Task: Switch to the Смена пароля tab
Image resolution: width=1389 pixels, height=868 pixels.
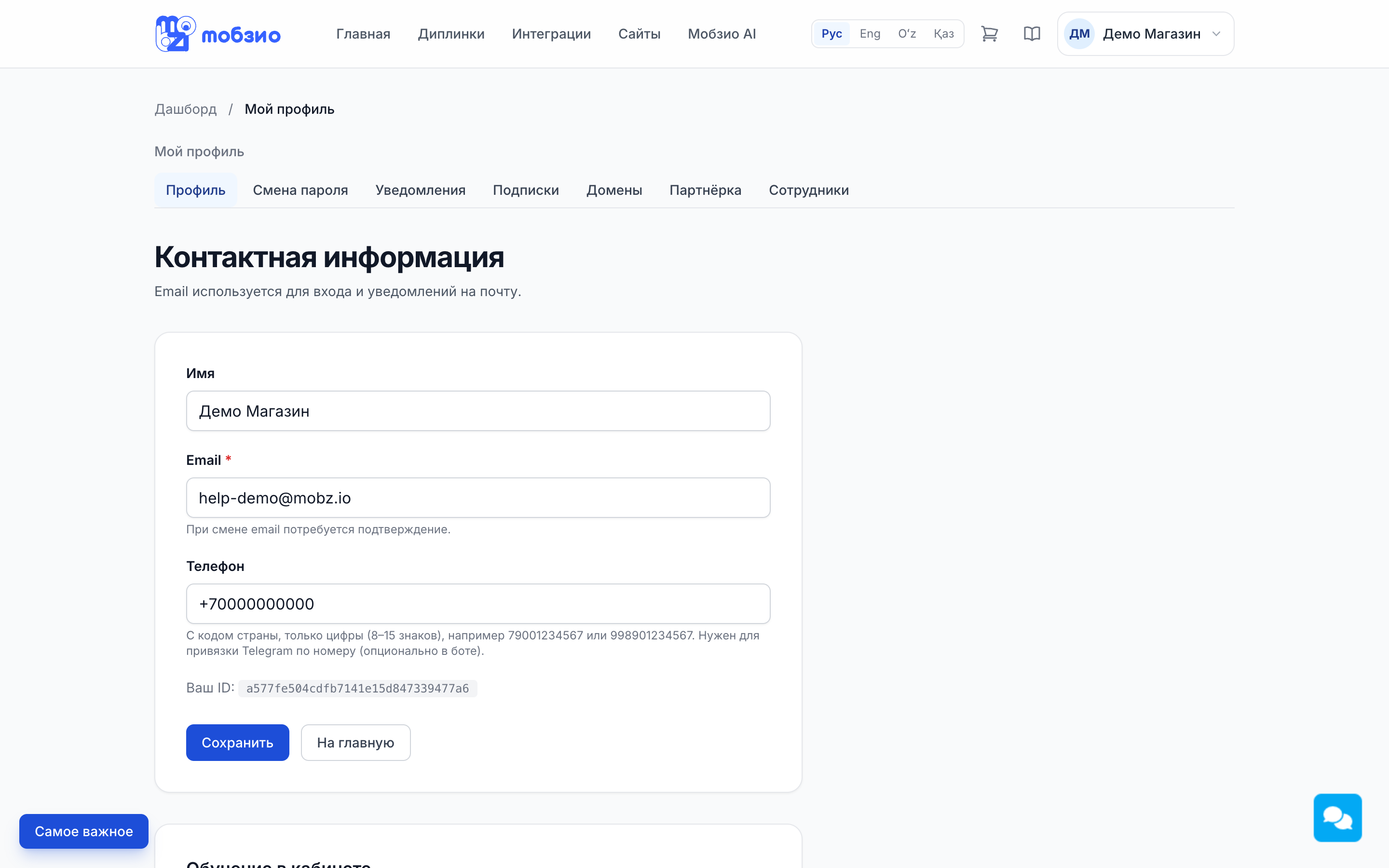Action: click(300, 190)
